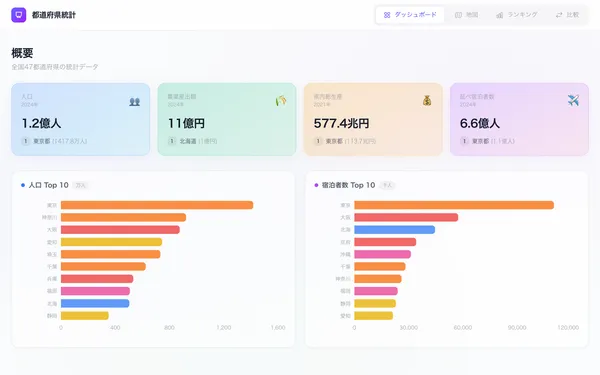Image resolution: width=600 pixels, height=375 pixels.
Task: Click the people icon on the 人口 card
Action: click(134, 101)
